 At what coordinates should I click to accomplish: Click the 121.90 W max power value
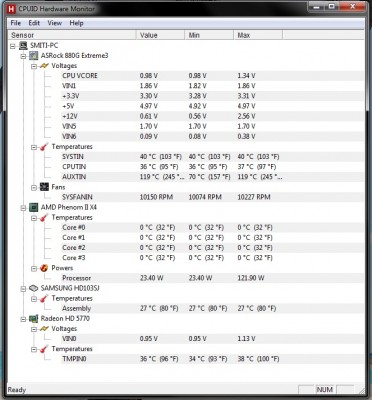click(251, 278)
